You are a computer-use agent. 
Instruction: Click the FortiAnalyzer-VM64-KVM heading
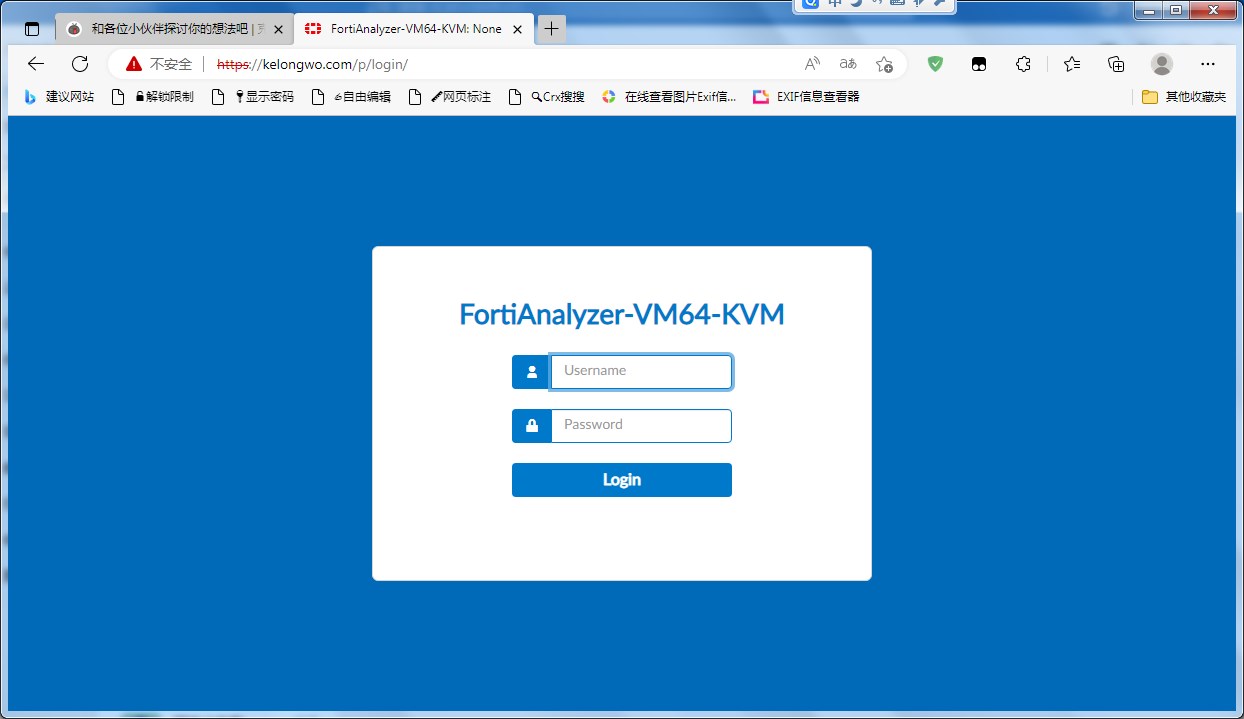point(622,314)
